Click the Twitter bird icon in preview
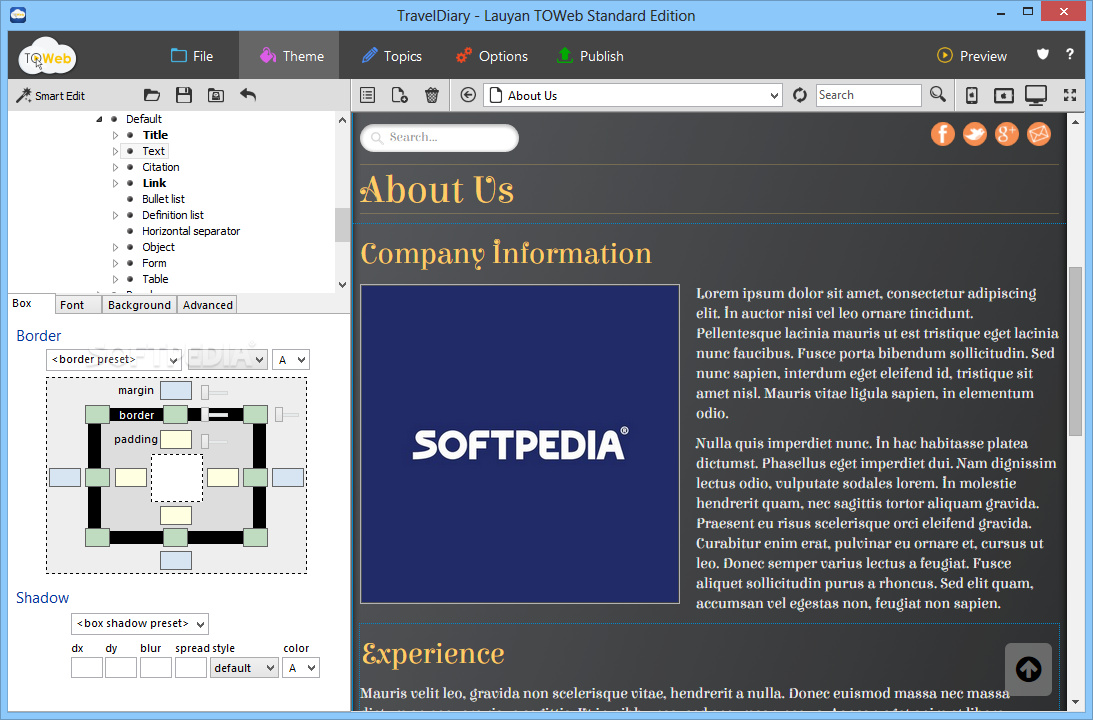Image resolution: width=1093 pixels, height=720 pixels. 974,134
